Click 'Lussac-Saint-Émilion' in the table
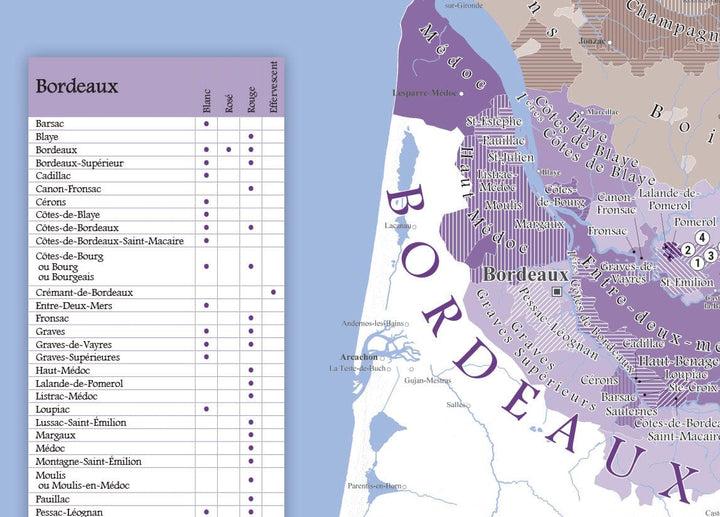 point(81,422)
